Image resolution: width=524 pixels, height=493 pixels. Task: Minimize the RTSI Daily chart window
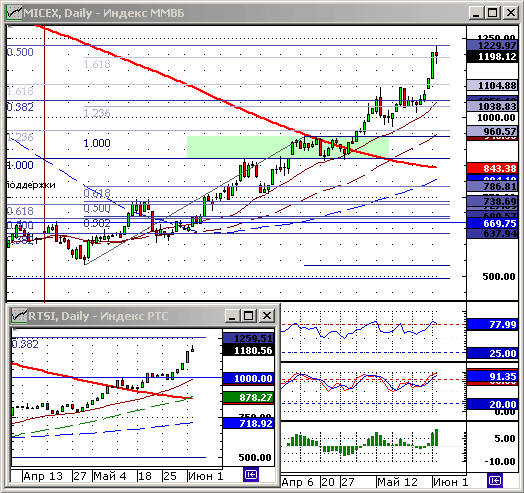pos(232,316)
